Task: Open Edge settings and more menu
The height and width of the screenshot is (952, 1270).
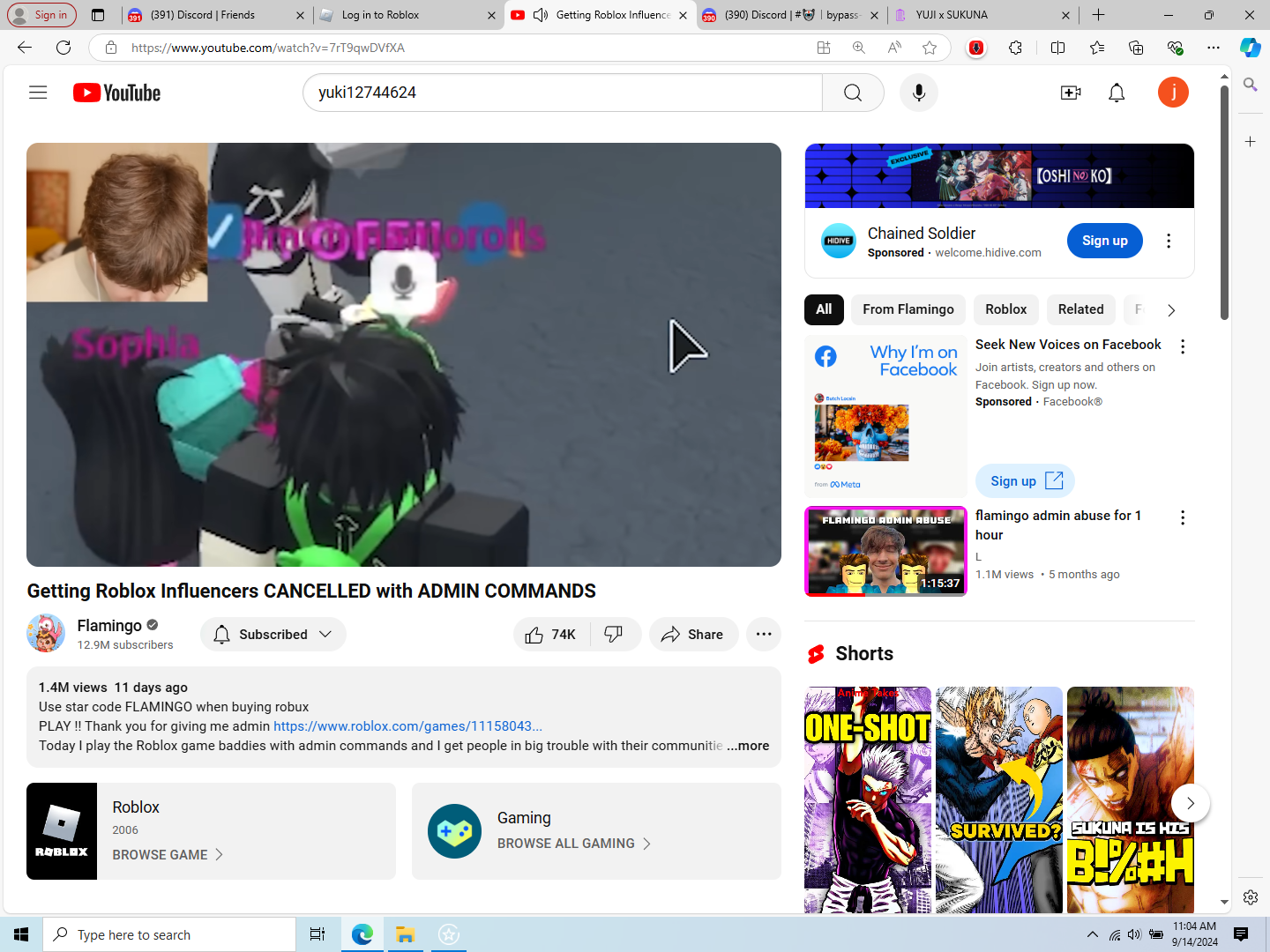Action: (x=1214, y=48)
